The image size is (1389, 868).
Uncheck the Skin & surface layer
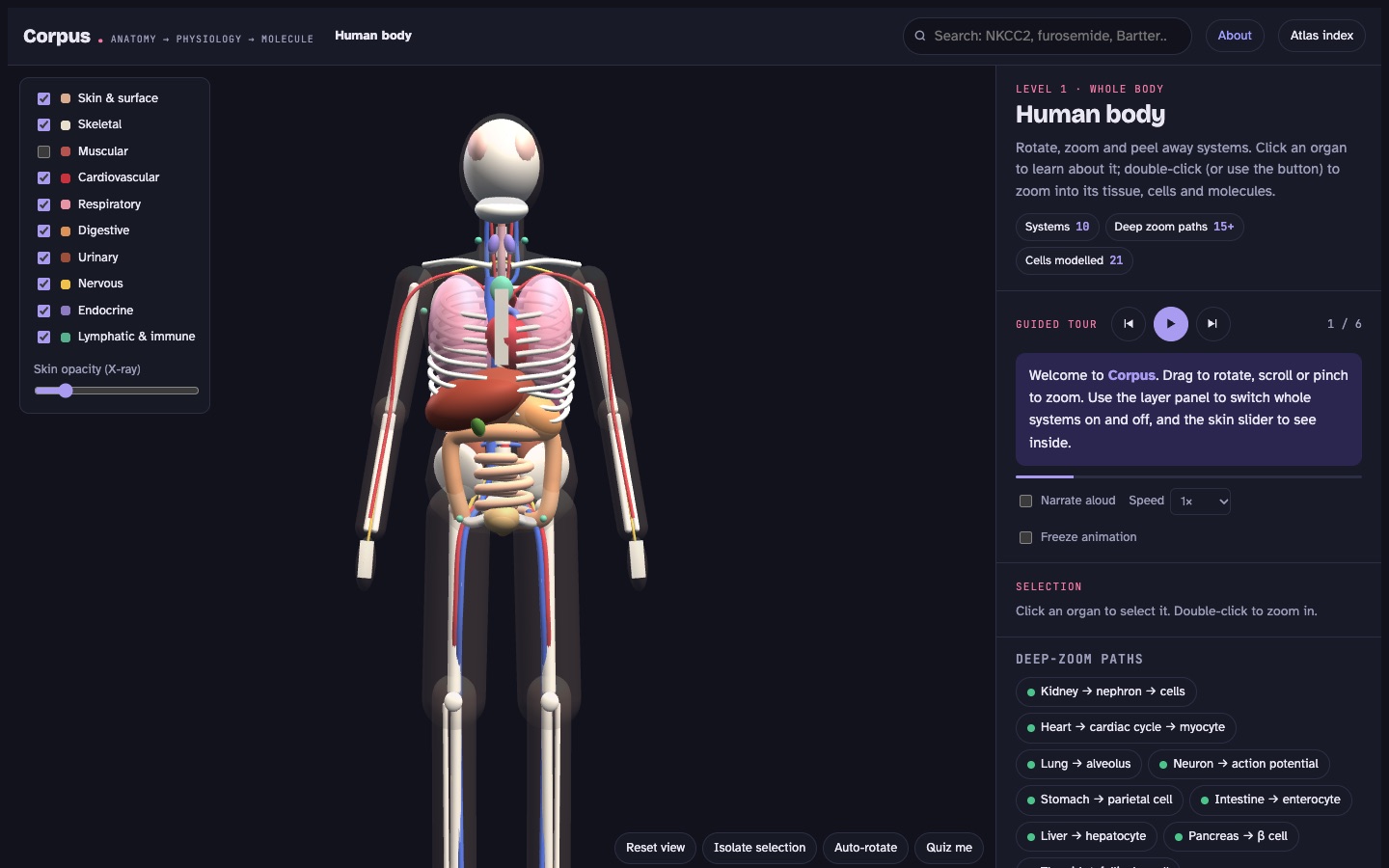(x=43, y=98)
